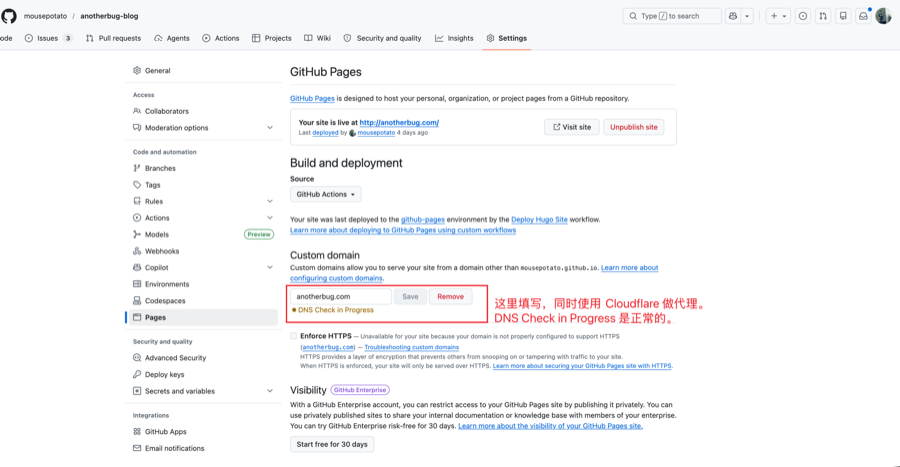Open the pull requests icon in header
Screen dimensions: 900x467
click(x=823, y=16)
